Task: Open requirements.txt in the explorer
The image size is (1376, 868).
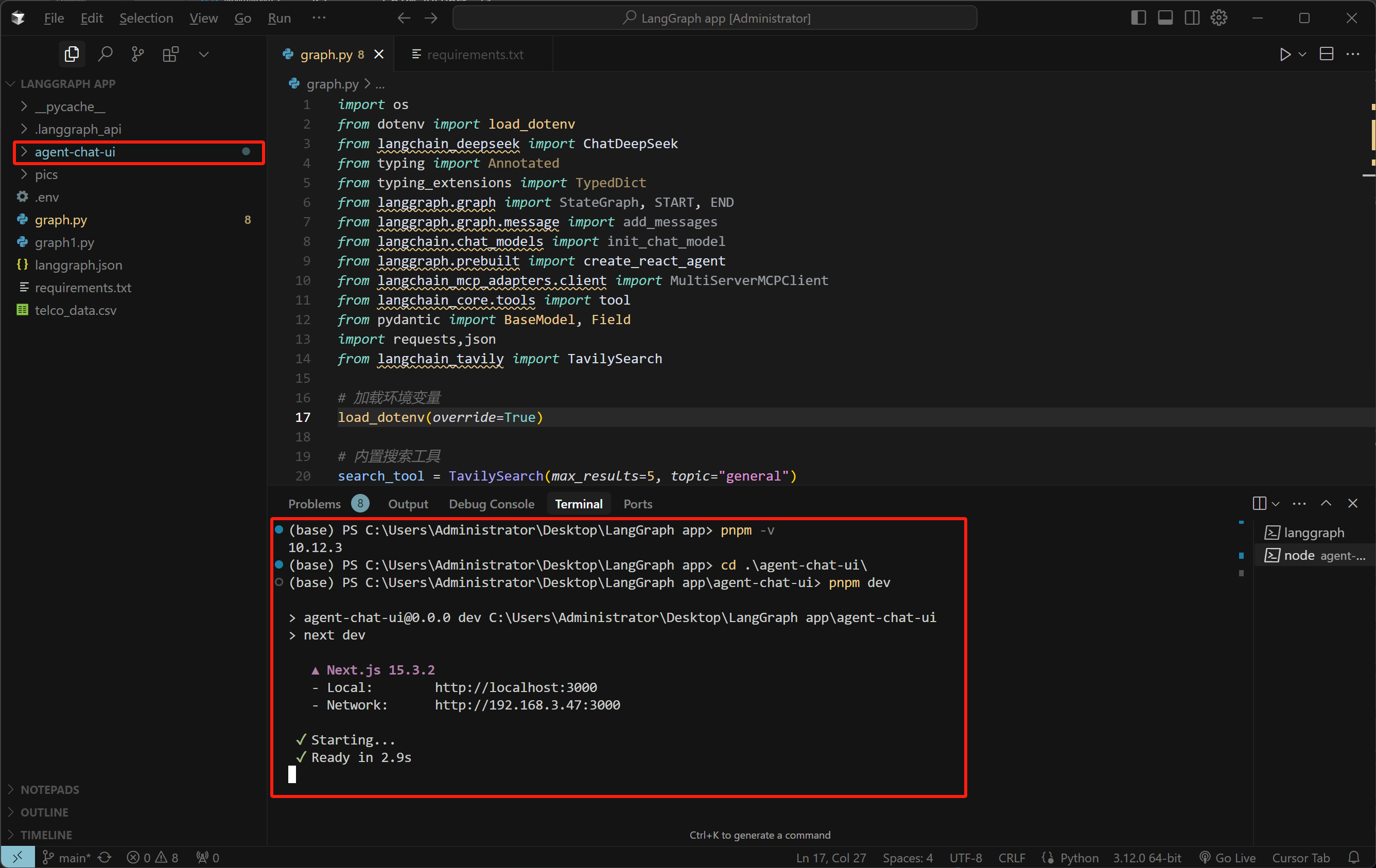Action: [134, 288]
